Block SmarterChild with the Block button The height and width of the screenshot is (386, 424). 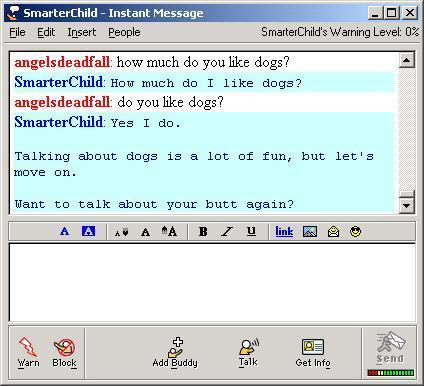pos(64,352)
